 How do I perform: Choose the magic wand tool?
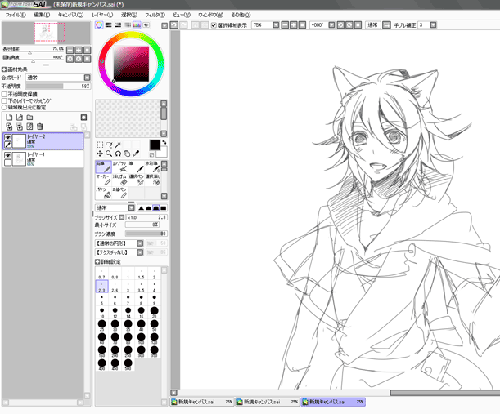click(118, 145)
